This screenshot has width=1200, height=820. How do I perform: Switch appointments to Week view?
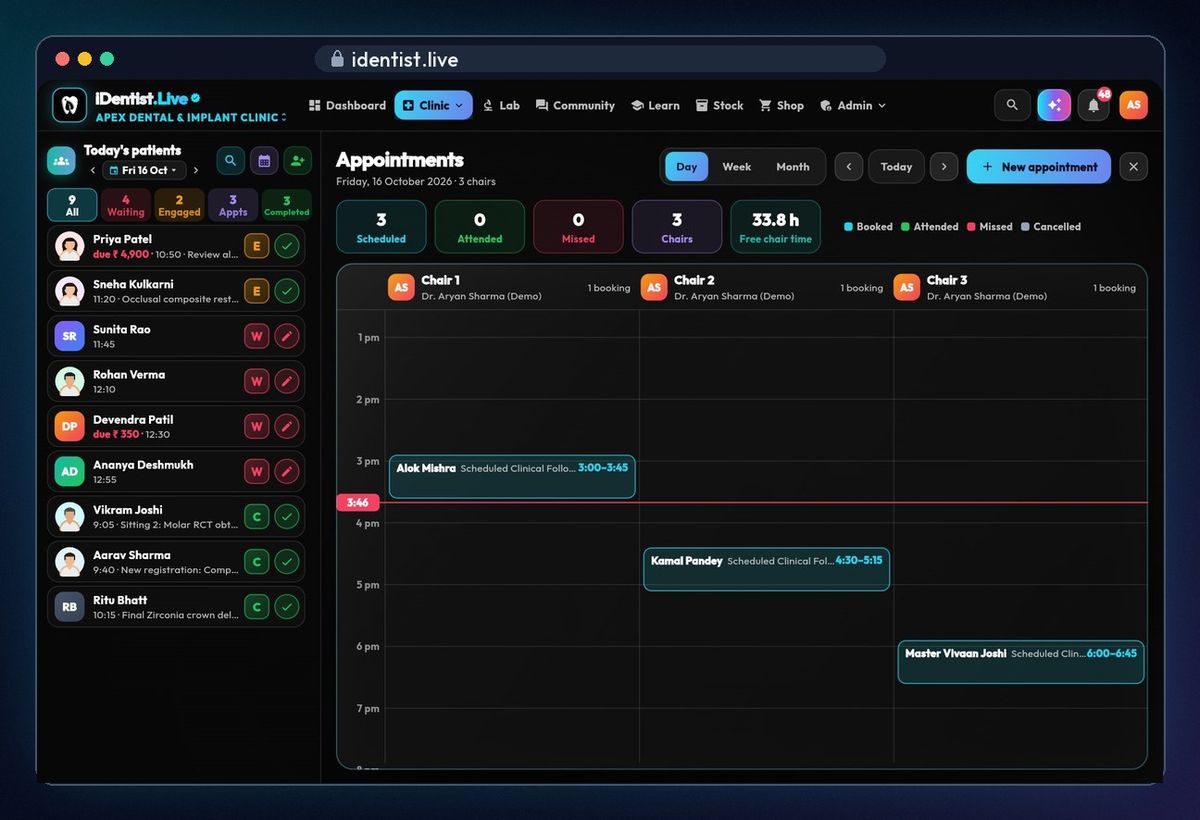tap(737, 167)
